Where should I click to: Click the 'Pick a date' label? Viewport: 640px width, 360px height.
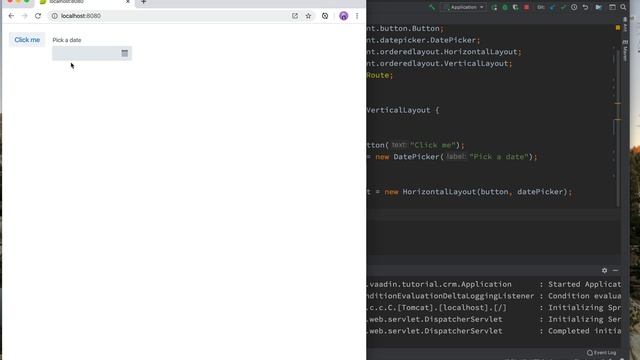point(67,40)
